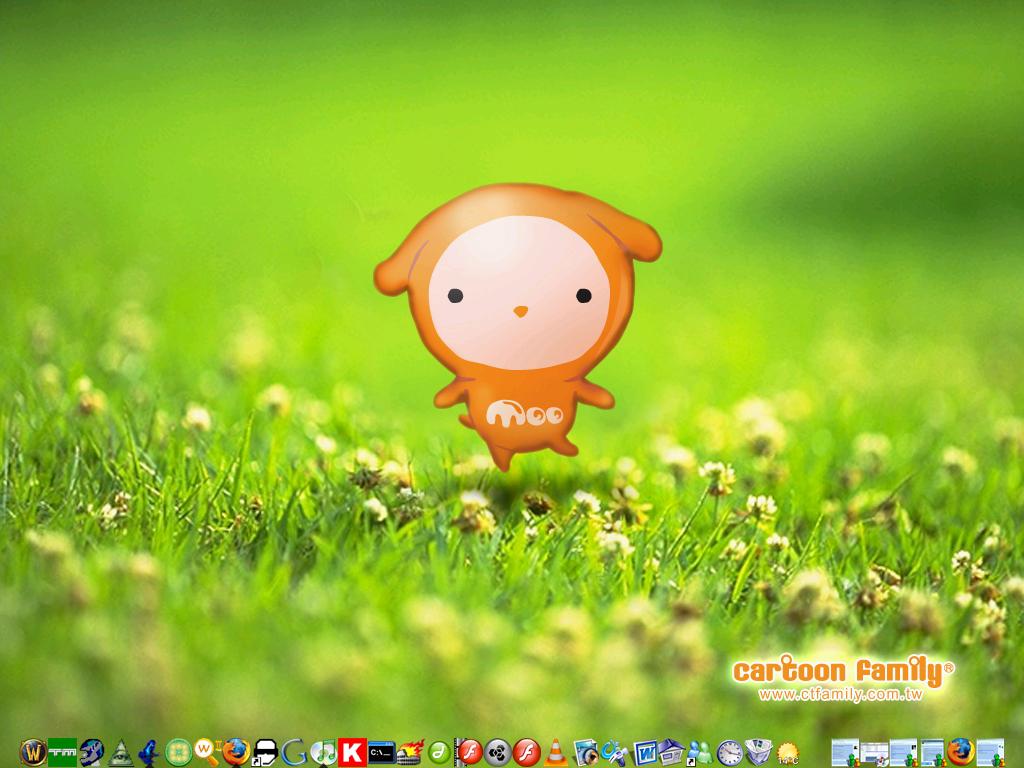Click the blue dinosaur skull dock icon

91,752
